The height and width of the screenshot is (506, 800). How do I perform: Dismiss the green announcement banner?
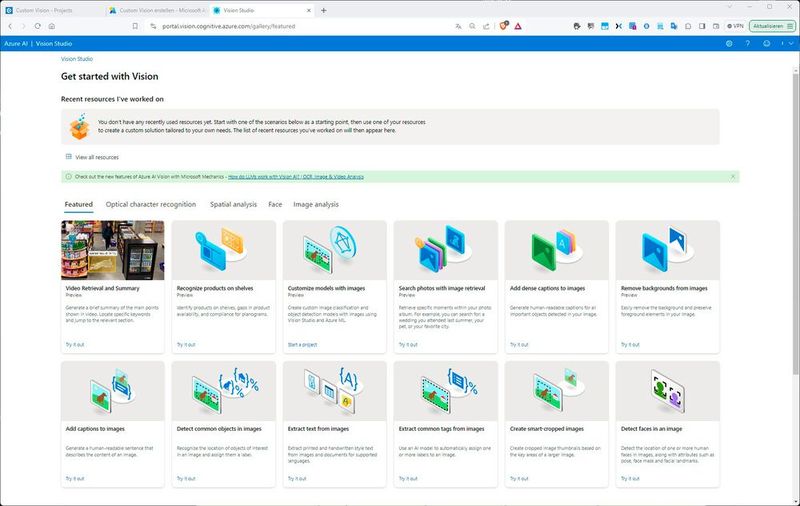pyautogui.click(x=733, y=176)
